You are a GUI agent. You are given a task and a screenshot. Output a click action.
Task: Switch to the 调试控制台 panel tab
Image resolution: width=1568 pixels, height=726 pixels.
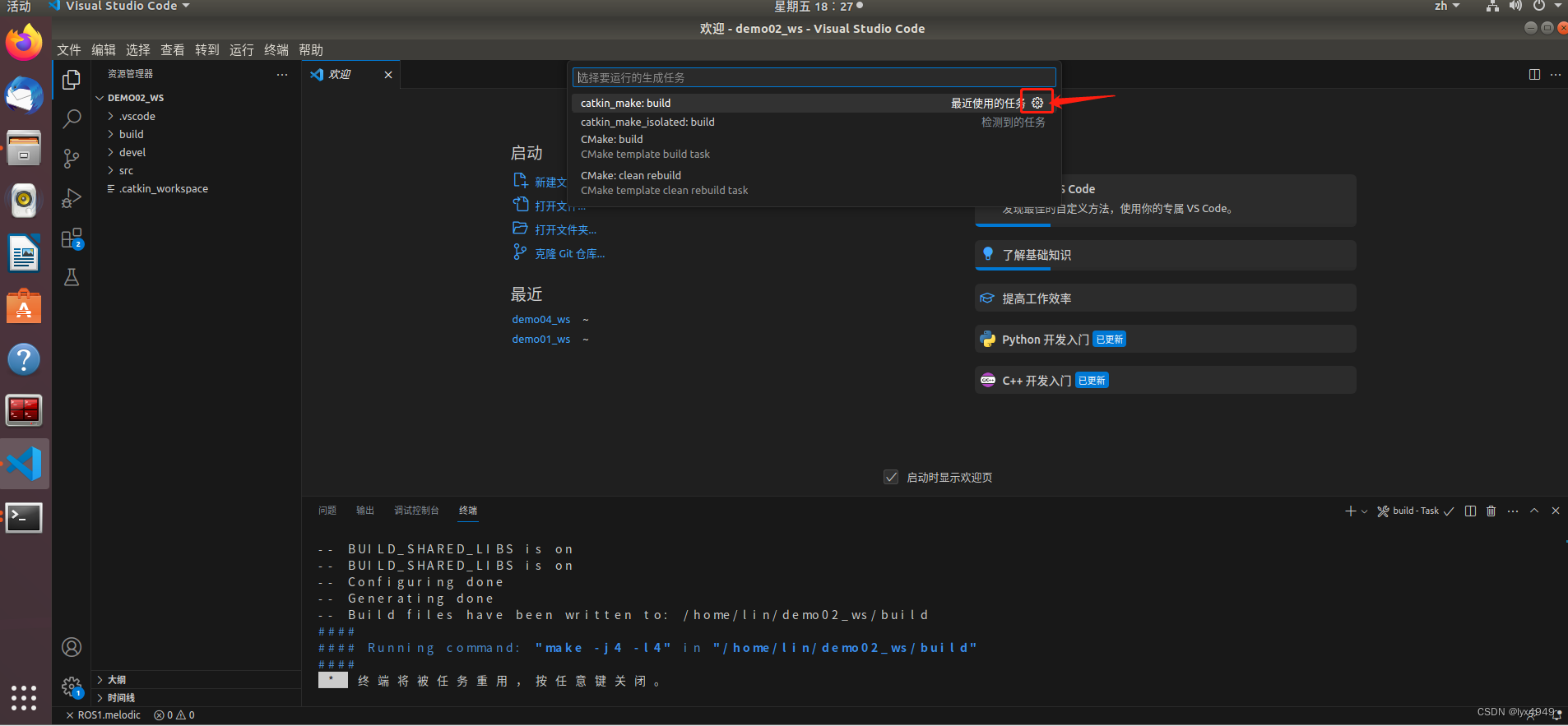(x=416, y=511)
